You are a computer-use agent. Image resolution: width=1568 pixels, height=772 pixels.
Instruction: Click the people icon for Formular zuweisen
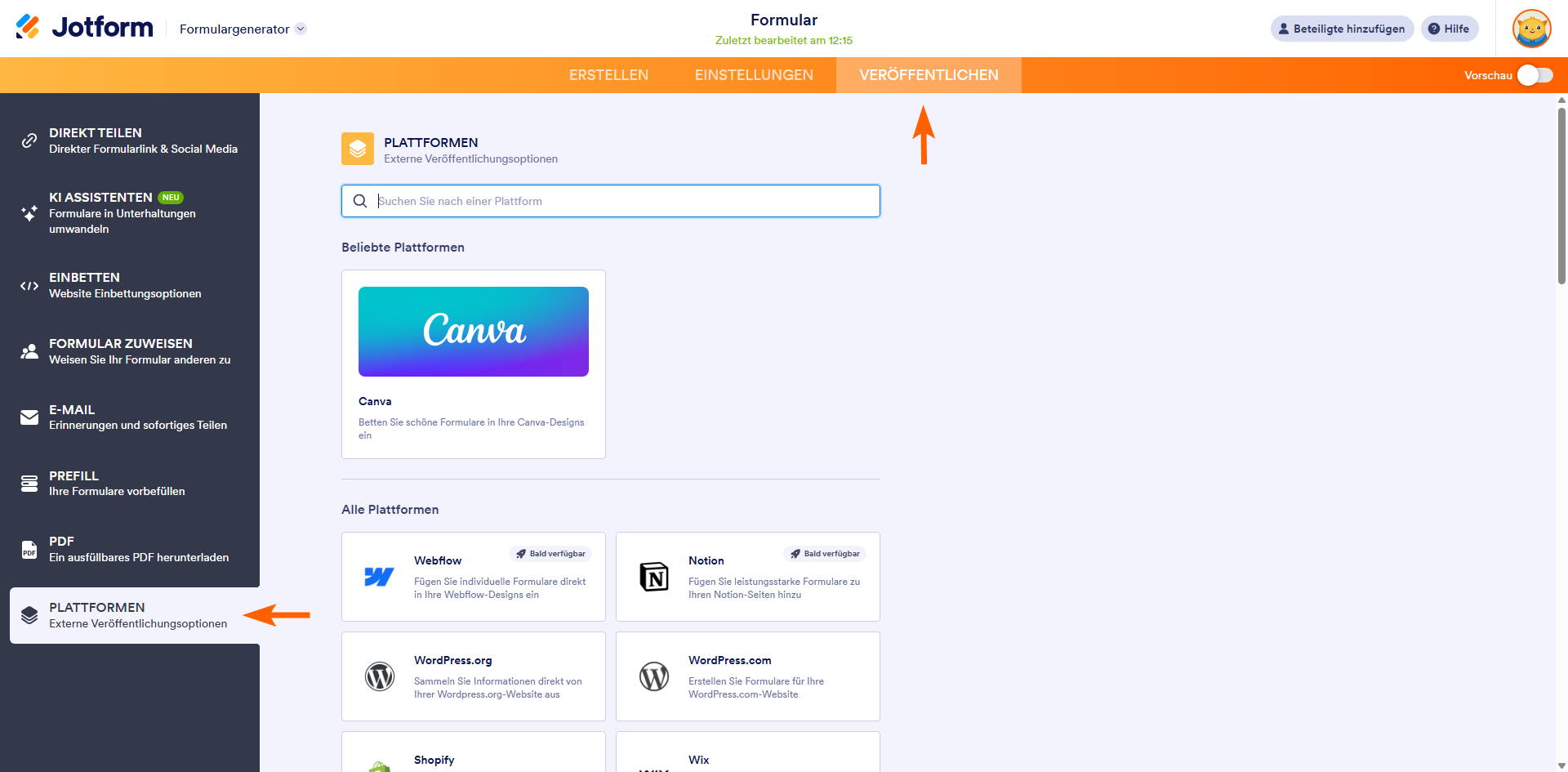coord(29,351)
